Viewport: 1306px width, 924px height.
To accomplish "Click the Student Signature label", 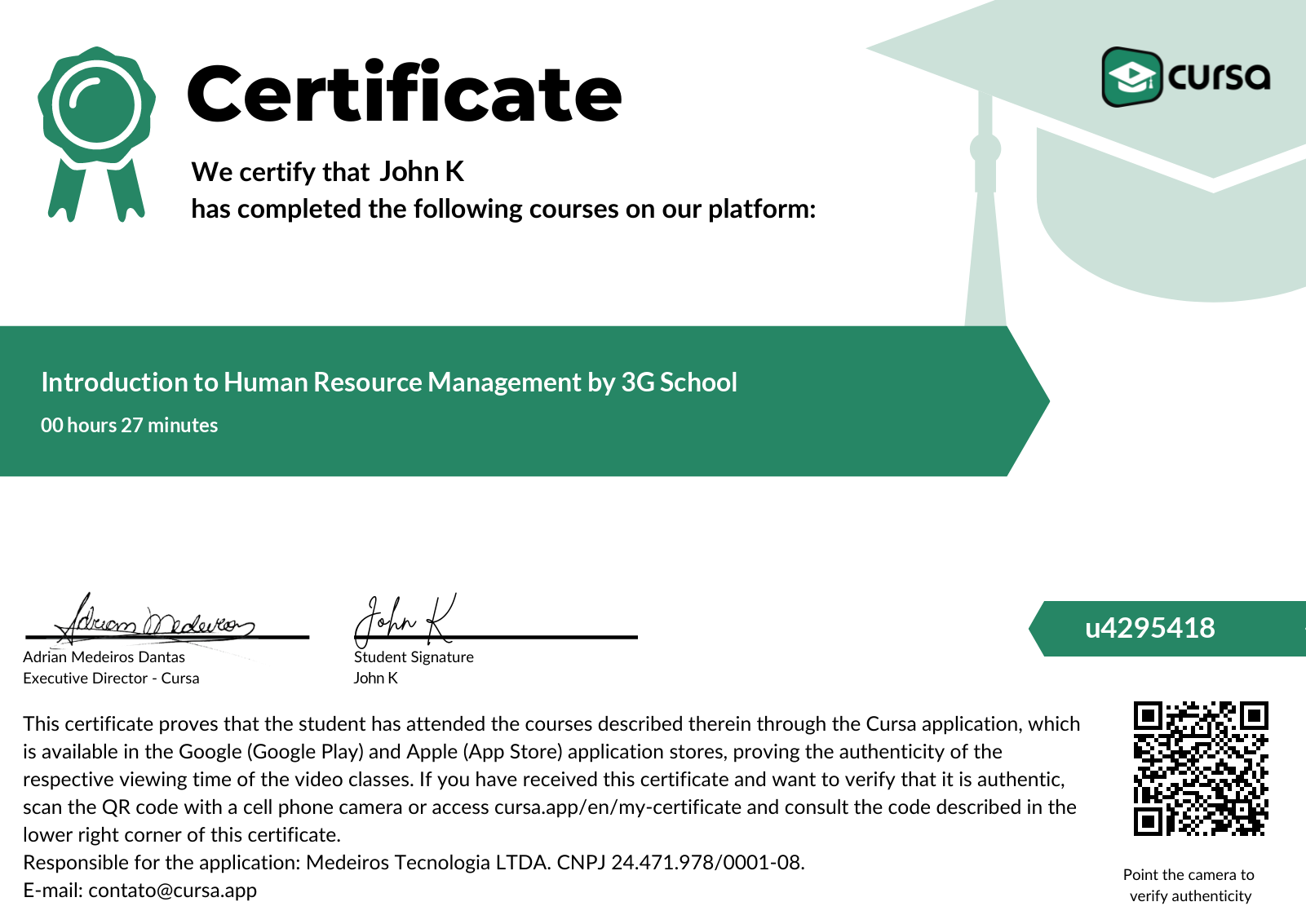I will click(414, 657).
